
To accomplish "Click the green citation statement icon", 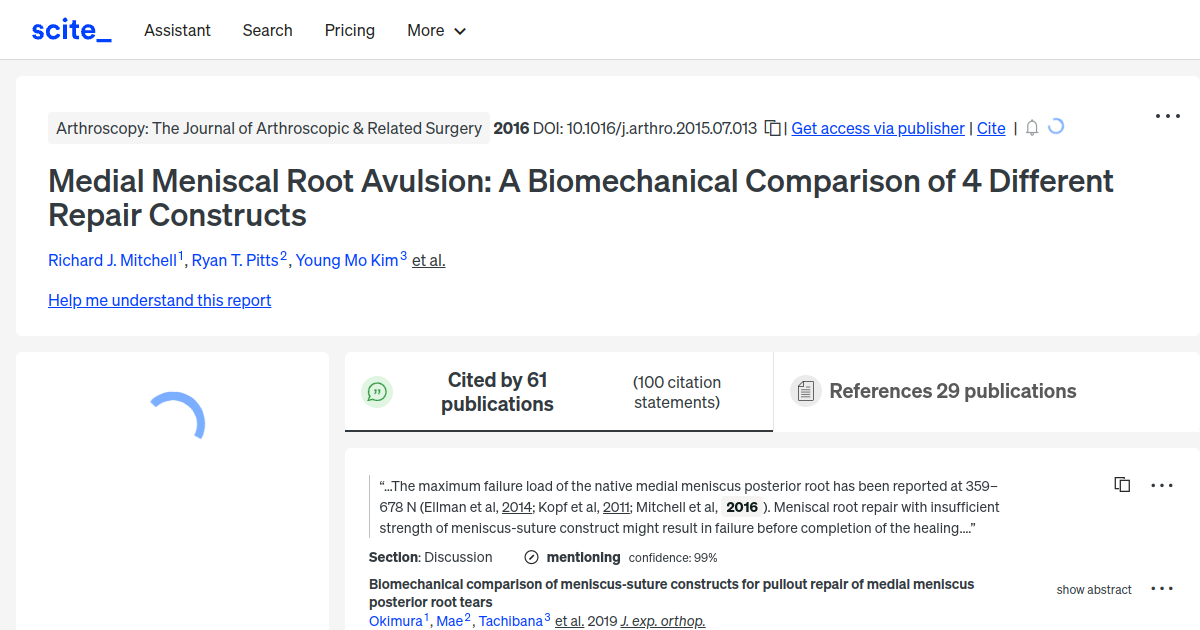I will tap(377, 391).
